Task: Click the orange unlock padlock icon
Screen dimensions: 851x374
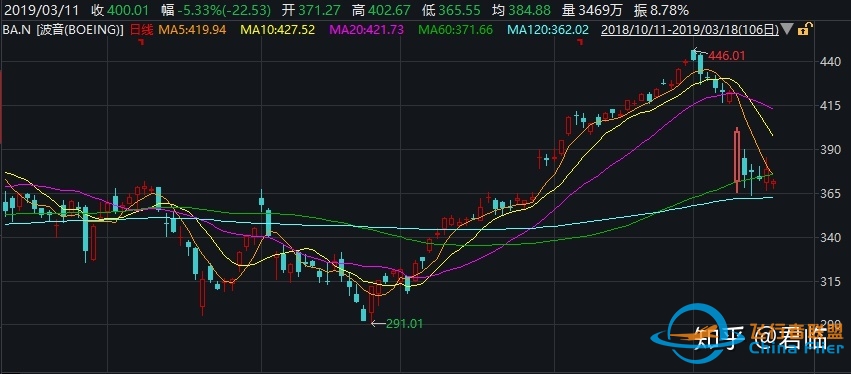Action: coord(806,29)
